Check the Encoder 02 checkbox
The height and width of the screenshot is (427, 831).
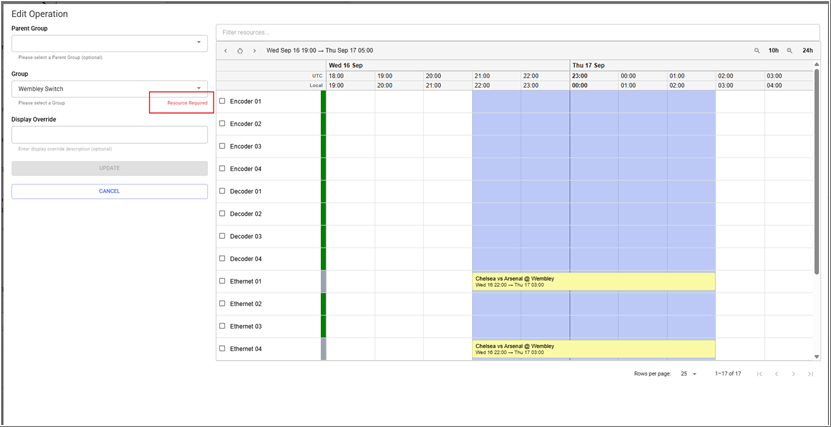pyautogui.click(x=222, y=123)
